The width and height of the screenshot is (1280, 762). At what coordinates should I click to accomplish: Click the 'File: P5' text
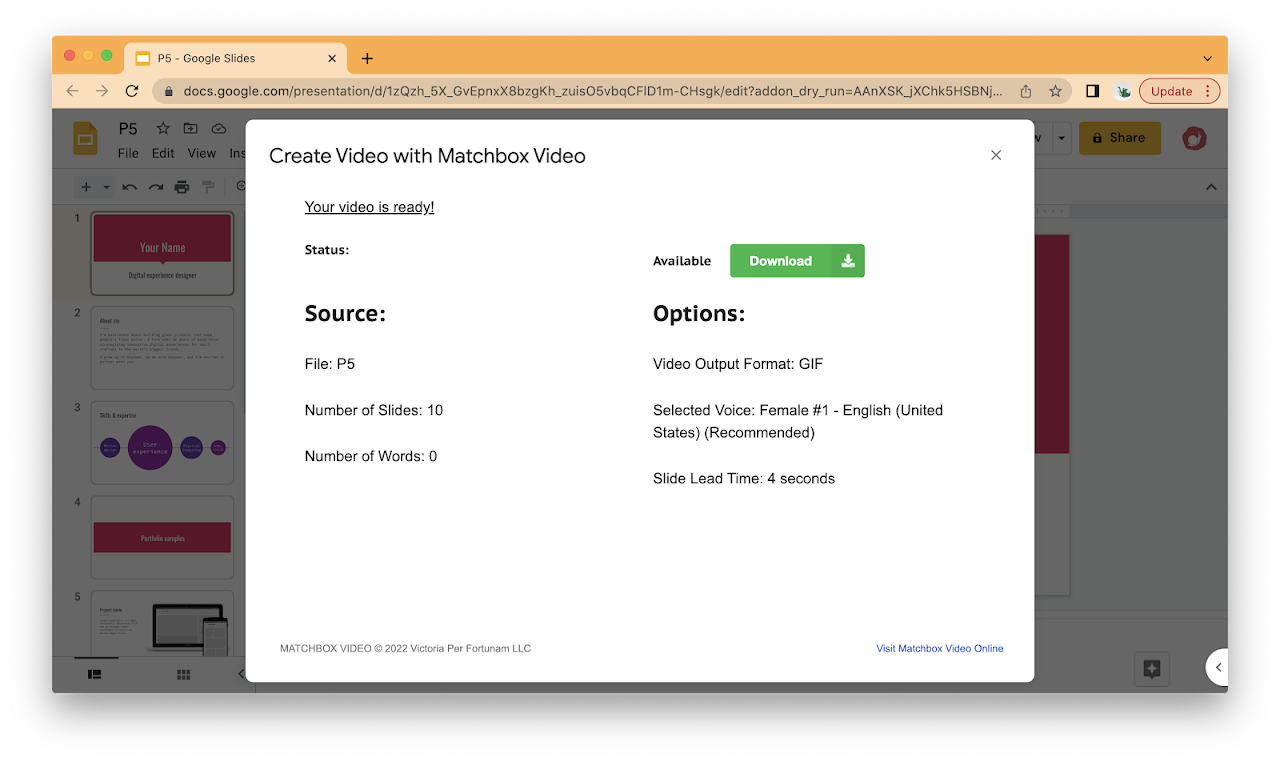coord(330,364)
